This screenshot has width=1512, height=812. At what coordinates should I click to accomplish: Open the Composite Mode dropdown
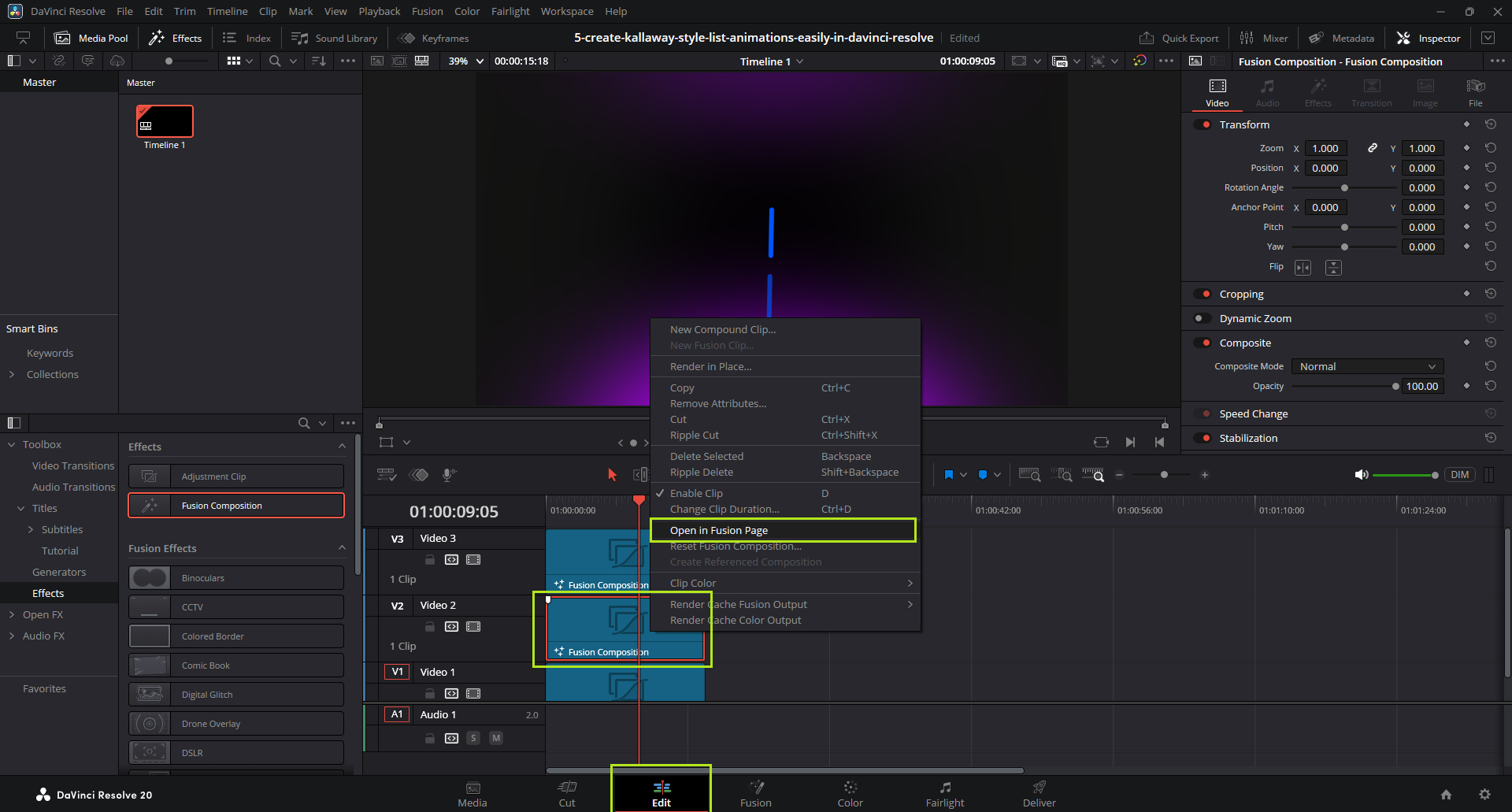1367,366
